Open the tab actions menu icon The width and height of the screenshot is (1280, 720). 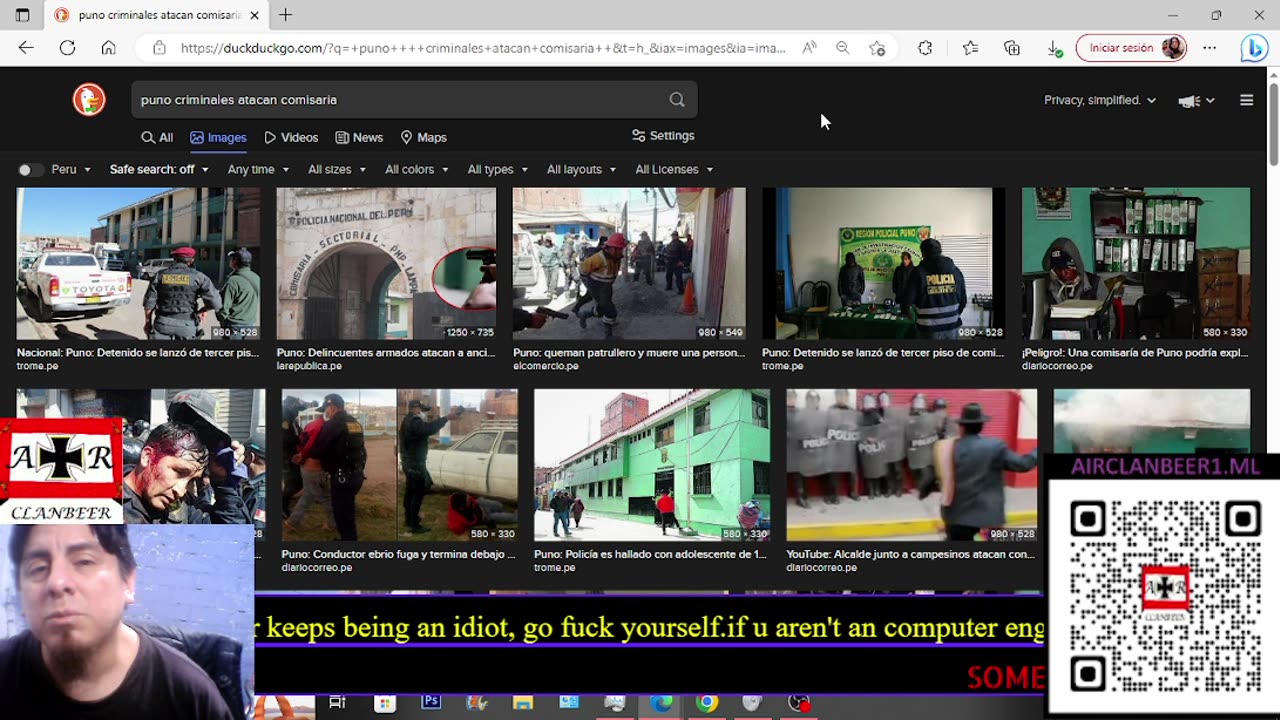point(23,15)
